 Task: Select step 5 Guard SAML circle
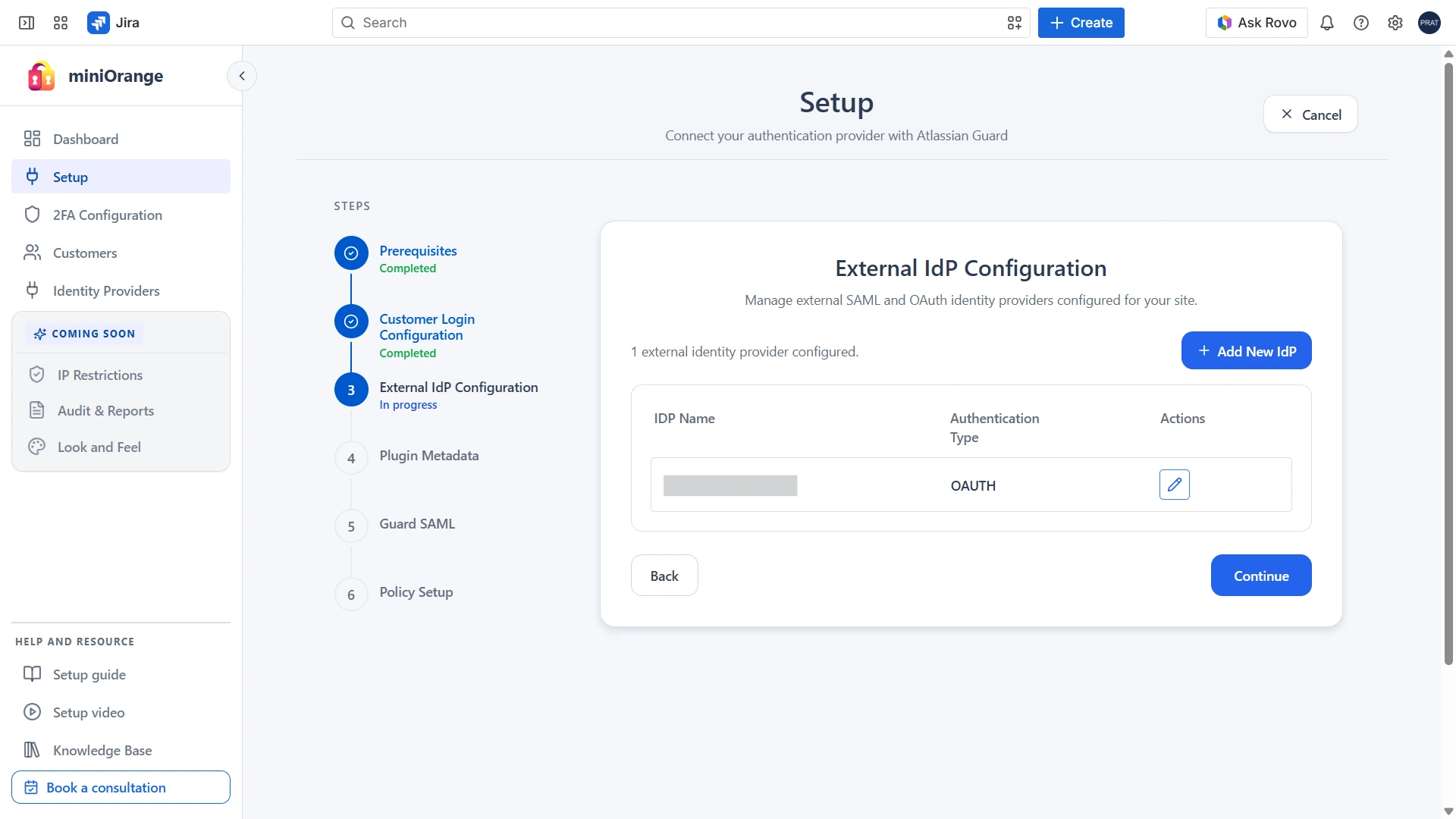coord(351,526)
